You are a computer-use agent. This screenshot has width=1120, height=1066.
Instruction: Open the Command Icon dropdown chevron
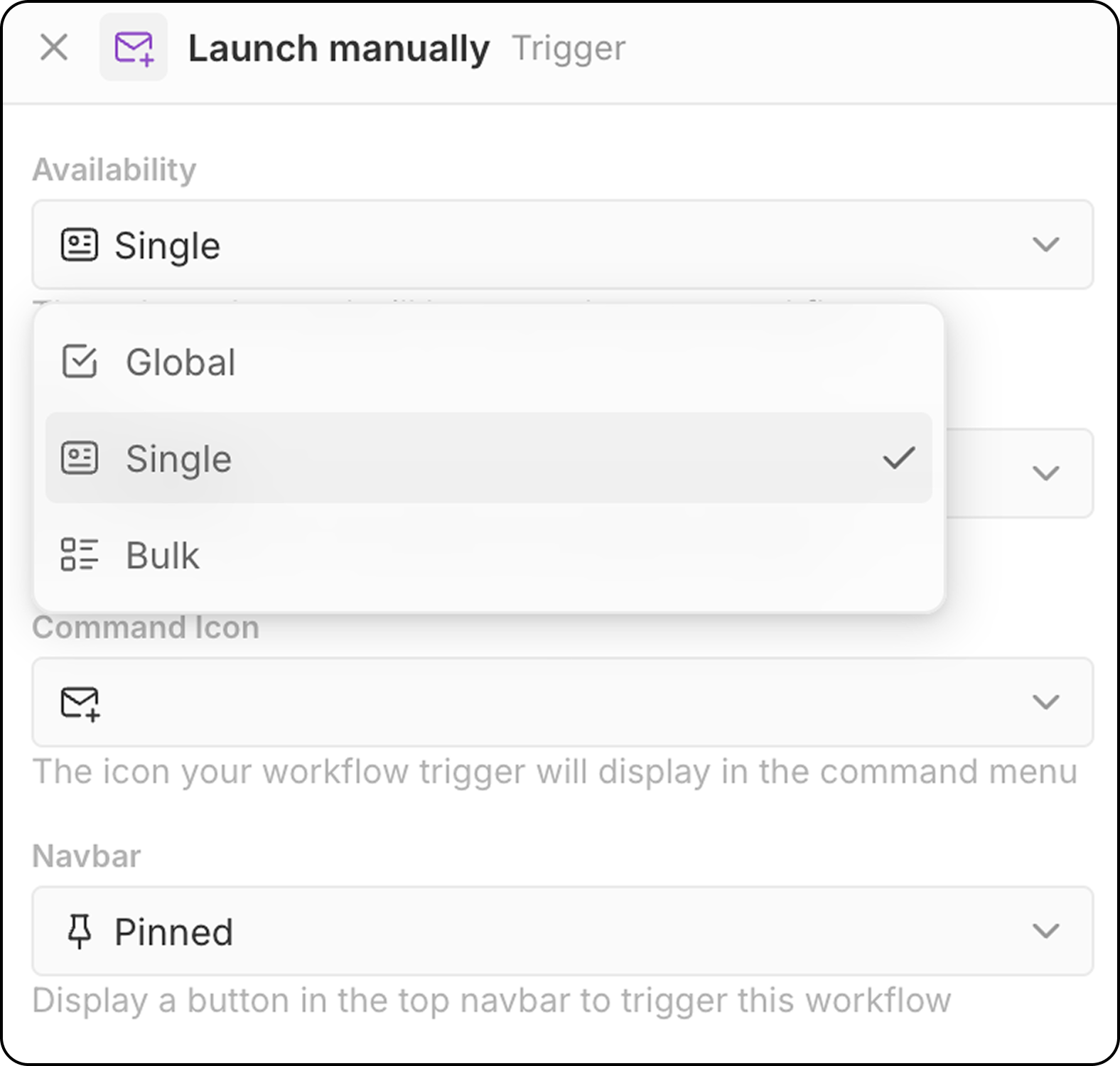(1046, 702)
